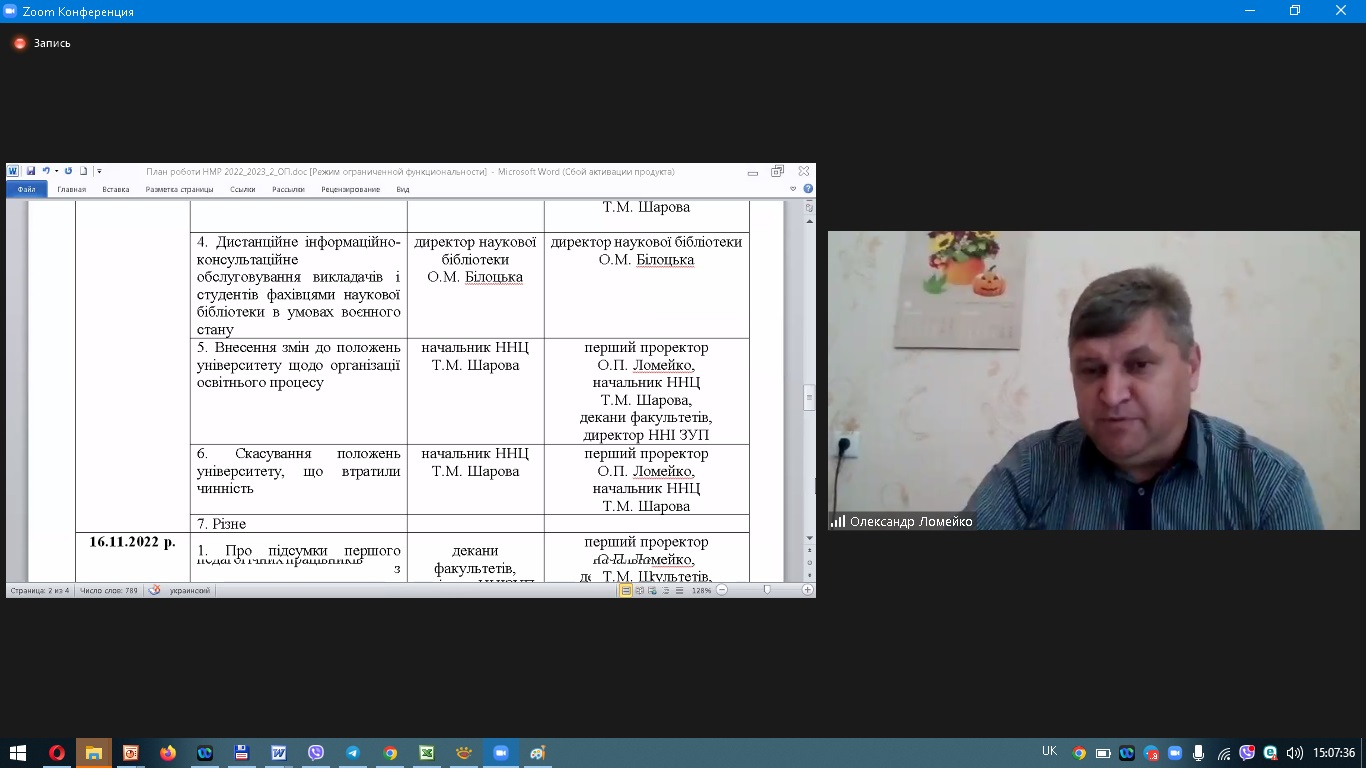Open the Главная ribbon tab
The height and width of the screenshot is (770, 1366).
coord(72,189)
